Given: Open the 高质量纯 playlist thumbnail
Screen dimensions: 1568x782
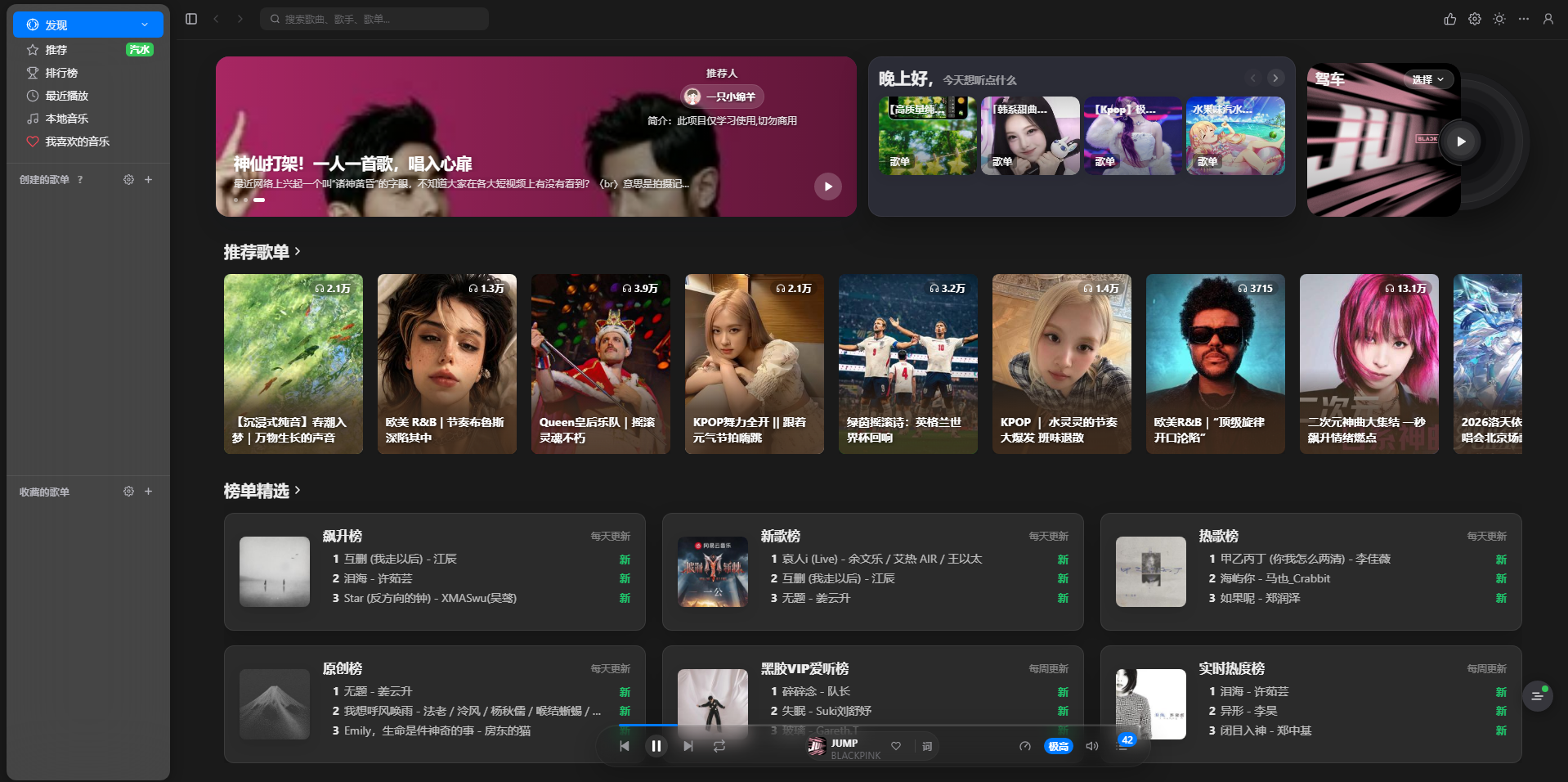Looking at the screenshot, I should [x=928, y=136].
